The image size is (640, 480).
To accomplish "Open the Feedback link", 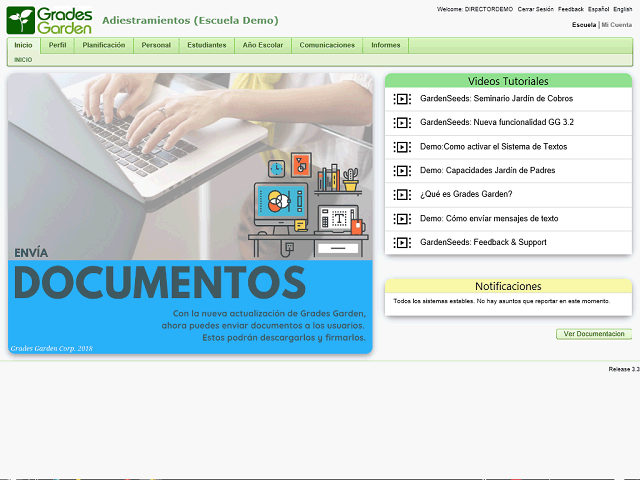I will tap(571, 9).
